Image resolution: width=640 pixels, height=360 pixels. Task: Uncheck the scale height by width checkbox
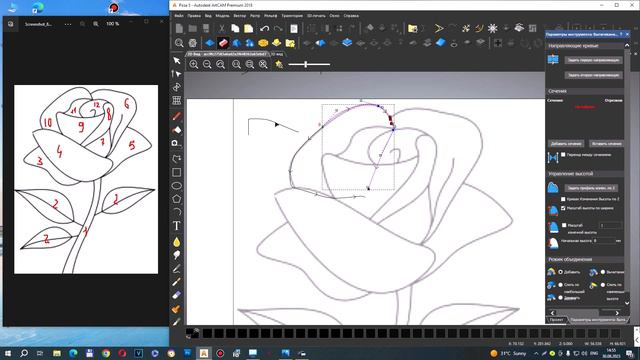click(x=563, y=208)
